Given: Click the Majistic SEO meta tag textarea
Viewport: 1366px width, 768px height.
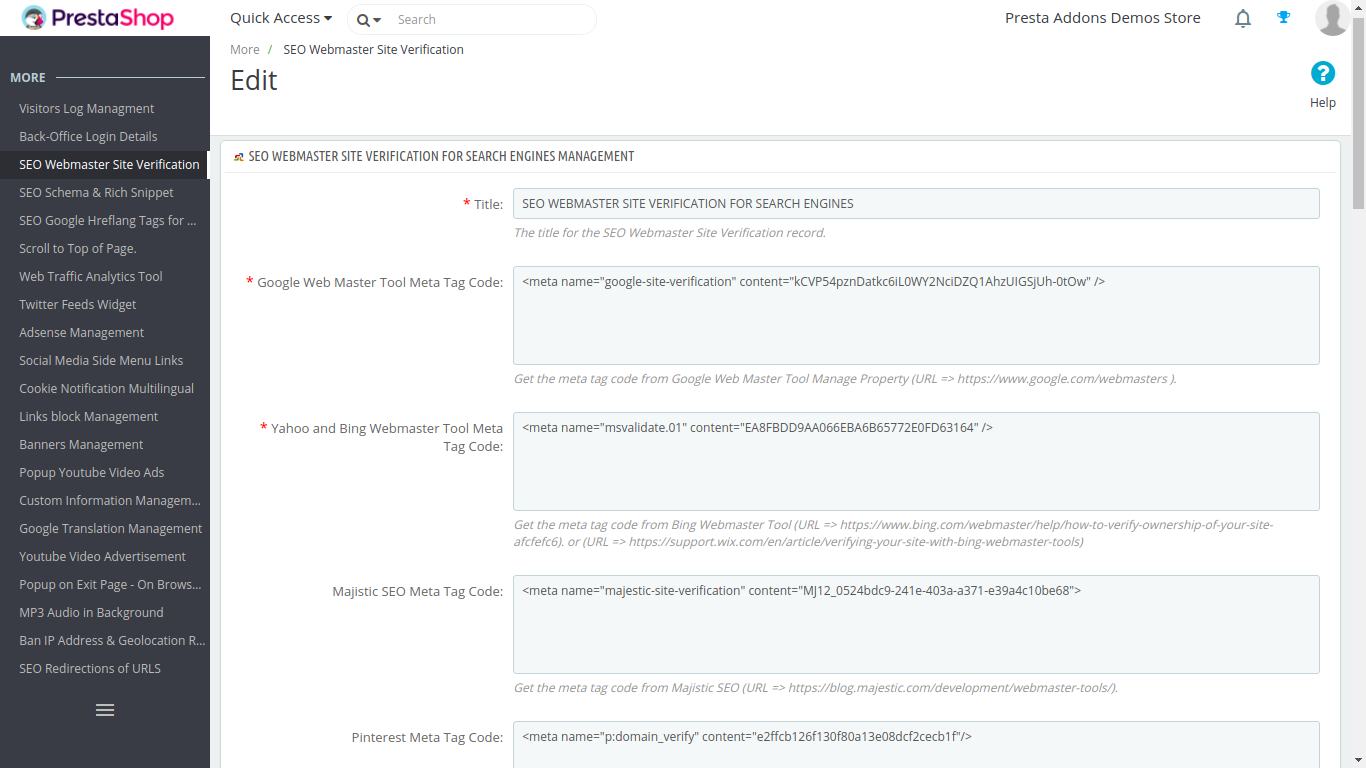Looking at the screenshot, I should (x=916, y=624).
